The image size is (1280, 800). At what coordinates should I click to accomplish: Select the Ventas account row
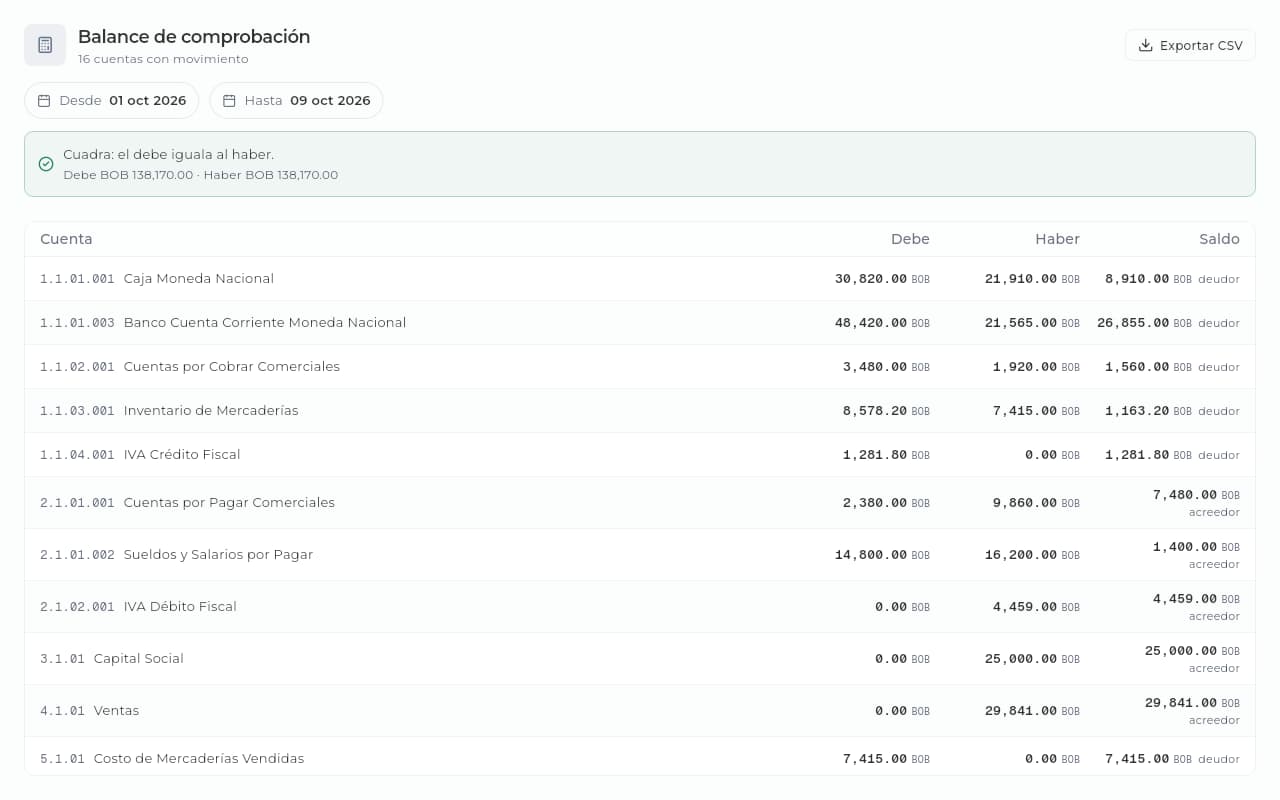click(x=640, y=711)
